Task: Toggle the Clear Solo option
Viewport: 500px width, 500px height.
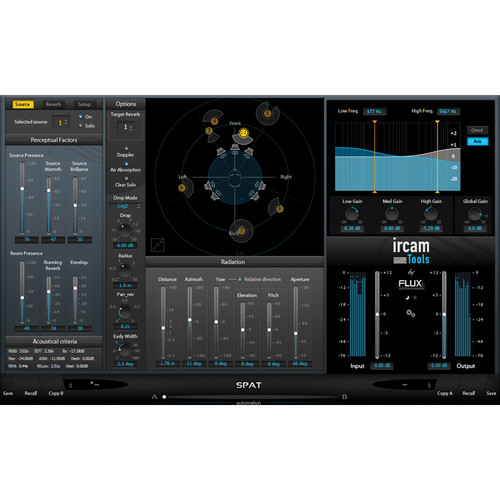Action: tap(126, 178)
